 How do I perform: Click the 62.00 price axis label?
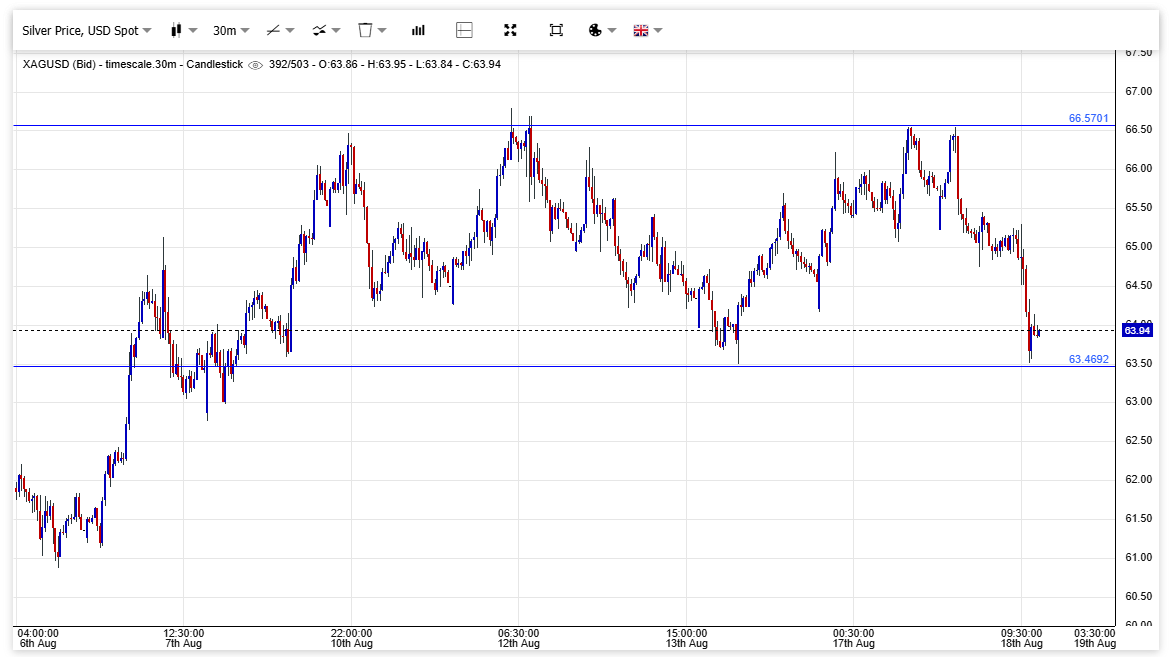click(1138, 479)
